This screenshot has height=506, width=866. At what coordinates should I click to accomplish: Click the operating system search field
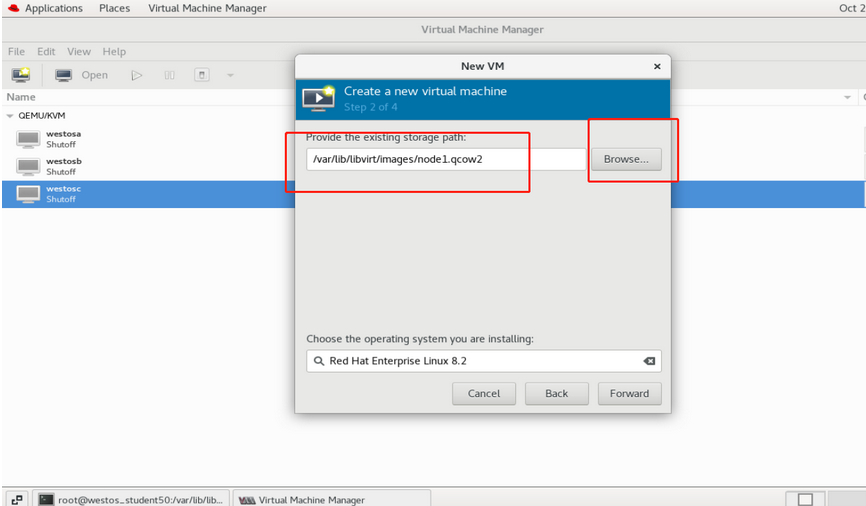(x=483, y=361)
